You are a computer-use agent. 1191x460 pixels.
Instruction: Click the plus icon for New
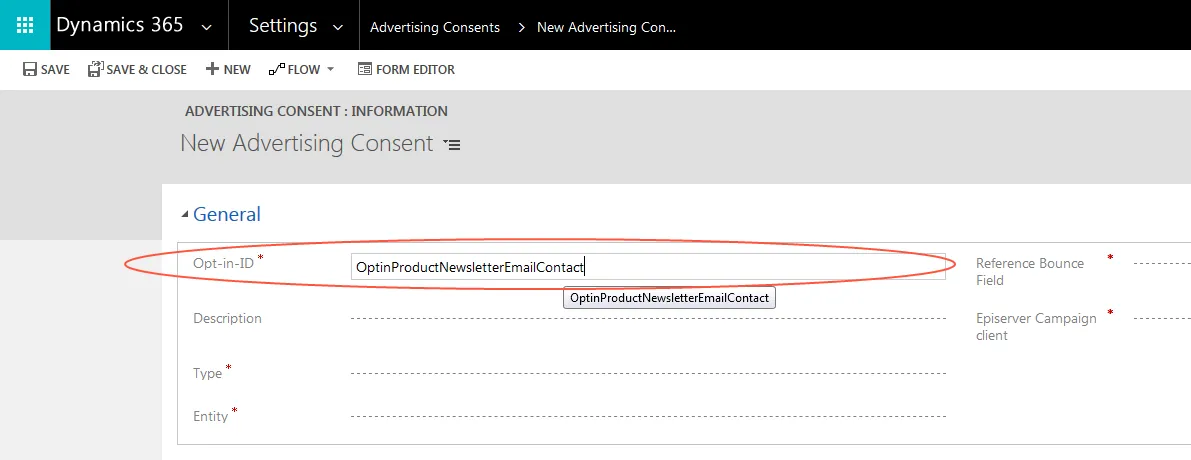tap(212, 69)
